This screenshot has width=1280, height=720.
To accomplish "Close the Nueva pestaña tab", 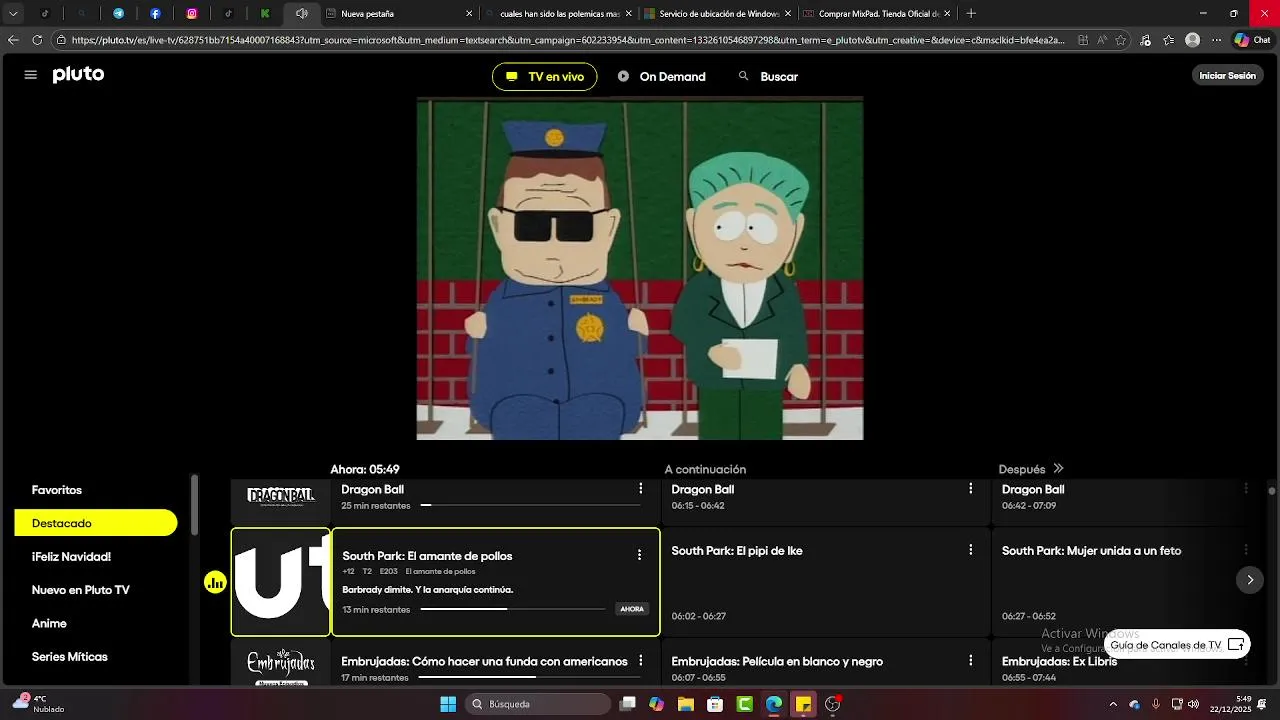I will pyautogui.click(x=469, y=14).
